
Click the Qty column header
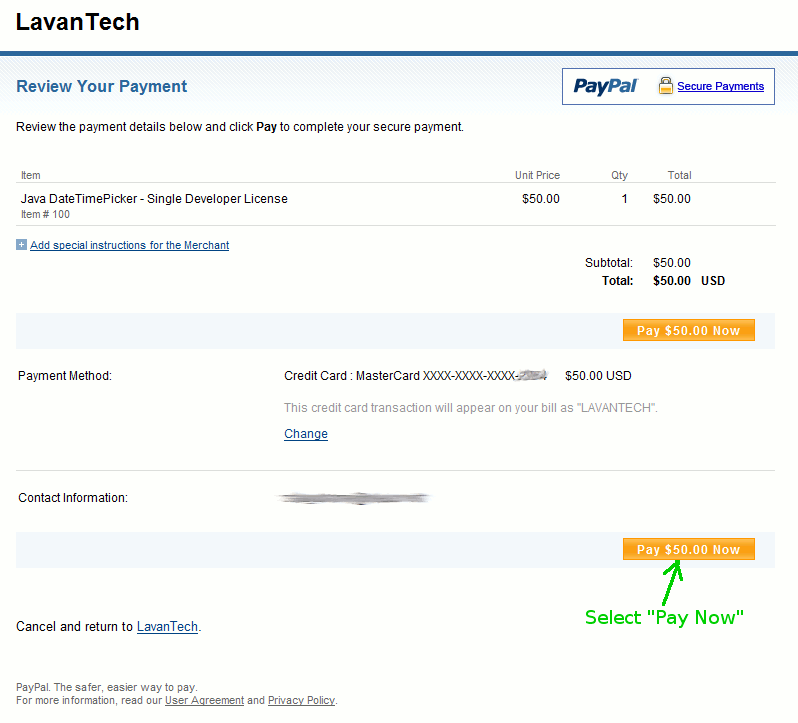click(619, 175)
